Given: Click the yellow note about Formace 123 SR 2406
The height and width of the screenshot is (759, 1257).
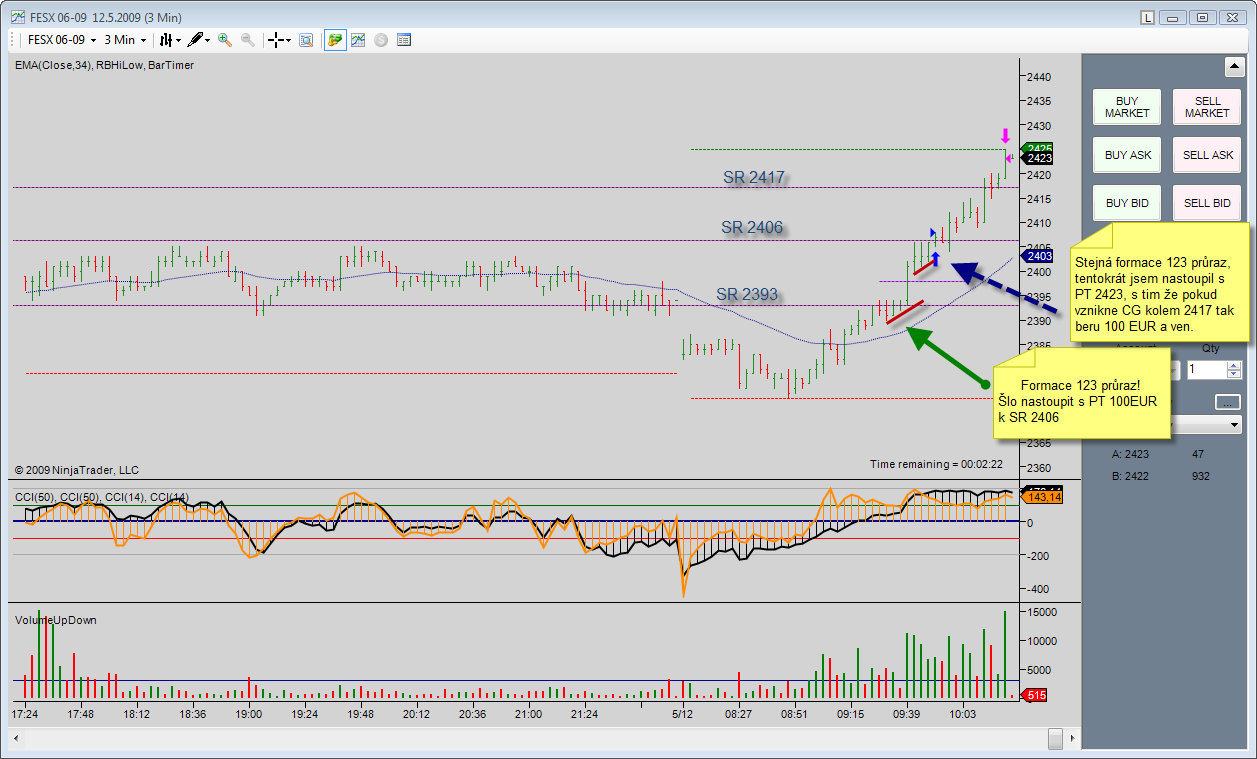Looking at the screenshot, I should tap(1081, 393).
